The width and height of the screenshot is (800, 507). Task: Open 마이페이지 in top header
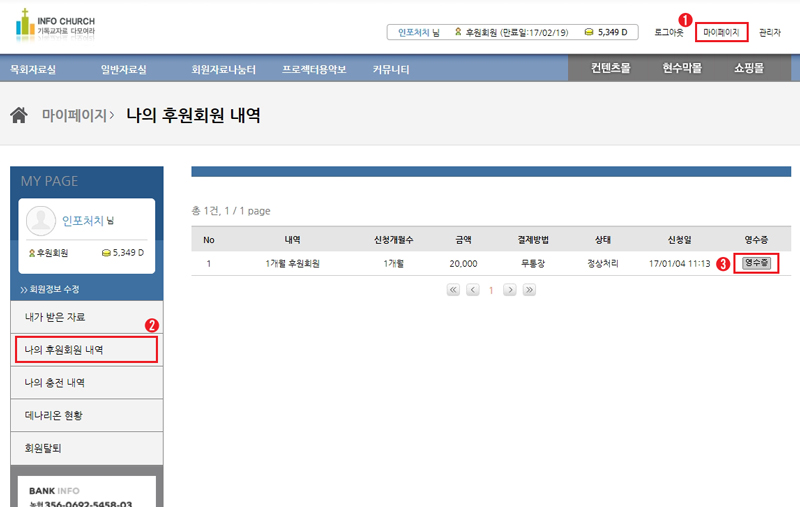click(721, 33)
